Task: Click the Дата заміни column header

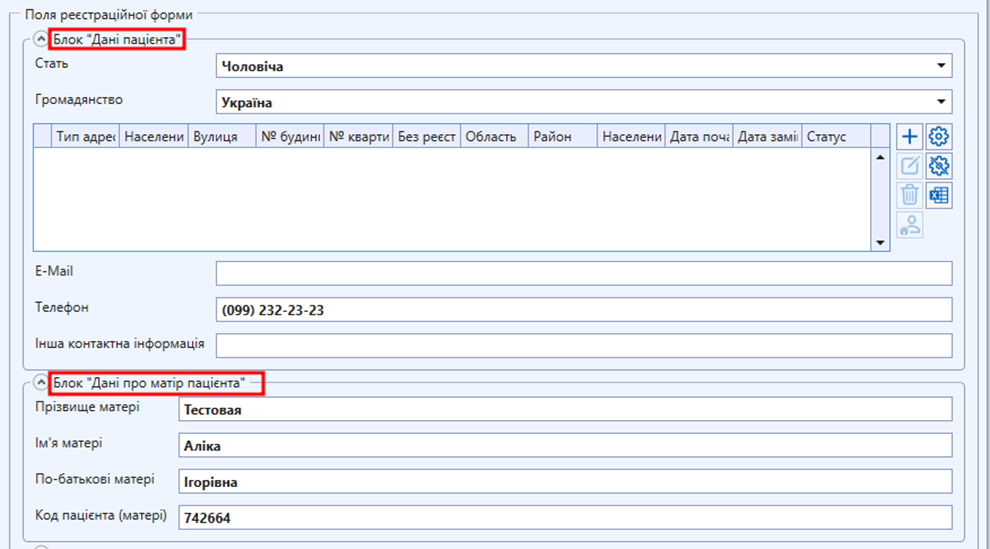Action: [767, 136]
